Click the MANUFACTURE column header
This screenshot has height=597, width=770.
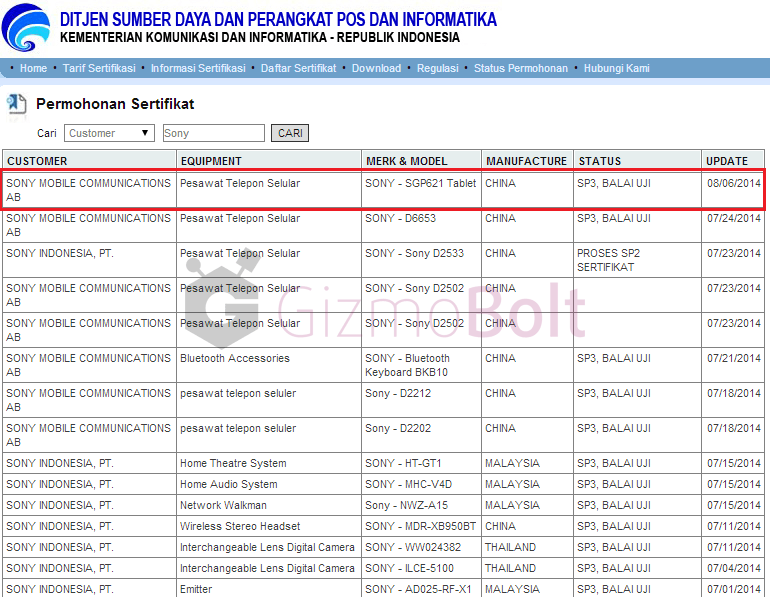coord(527,161)
